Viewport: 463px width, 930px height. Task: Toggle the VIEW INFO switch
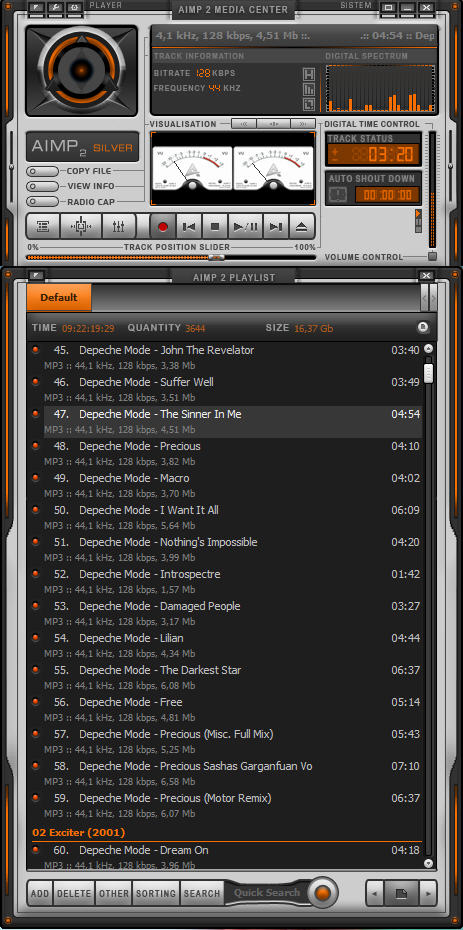tap(42, 186)
